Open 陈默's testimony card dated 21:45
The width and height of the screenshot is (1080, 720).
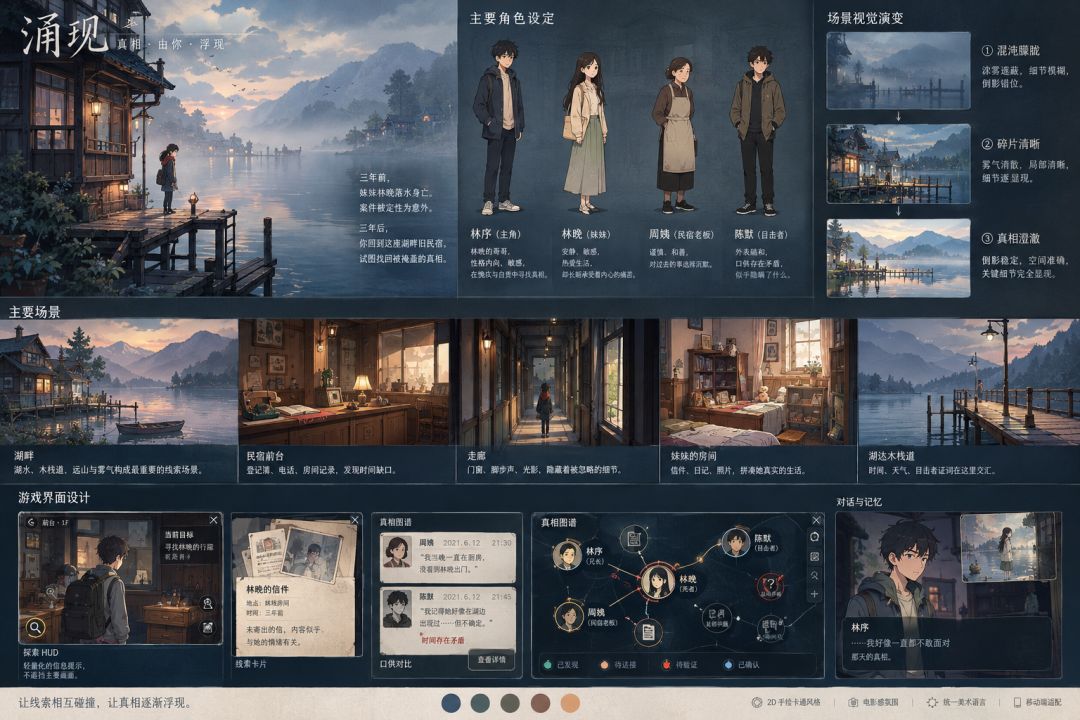click(447, 619)
